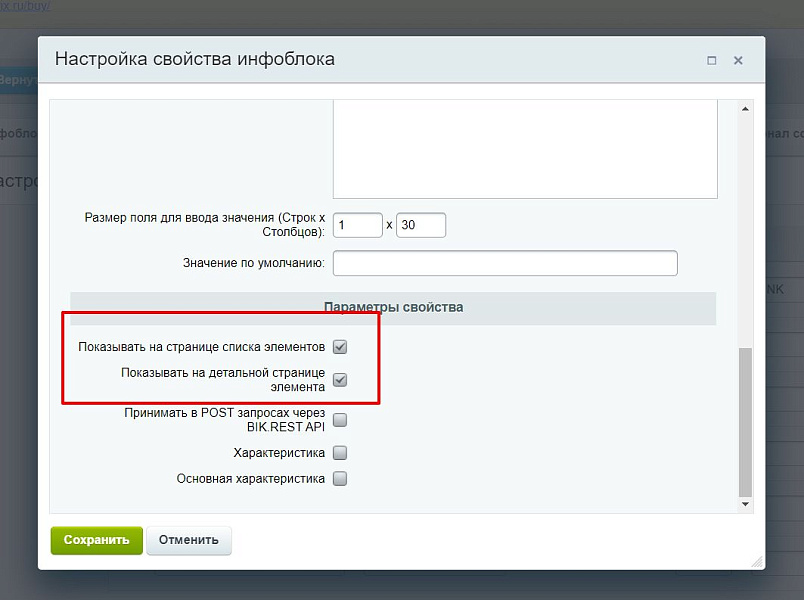Click the vertical scrollbar thumb in dialog
The image size is (804, 600).
[x=745, y=422]
